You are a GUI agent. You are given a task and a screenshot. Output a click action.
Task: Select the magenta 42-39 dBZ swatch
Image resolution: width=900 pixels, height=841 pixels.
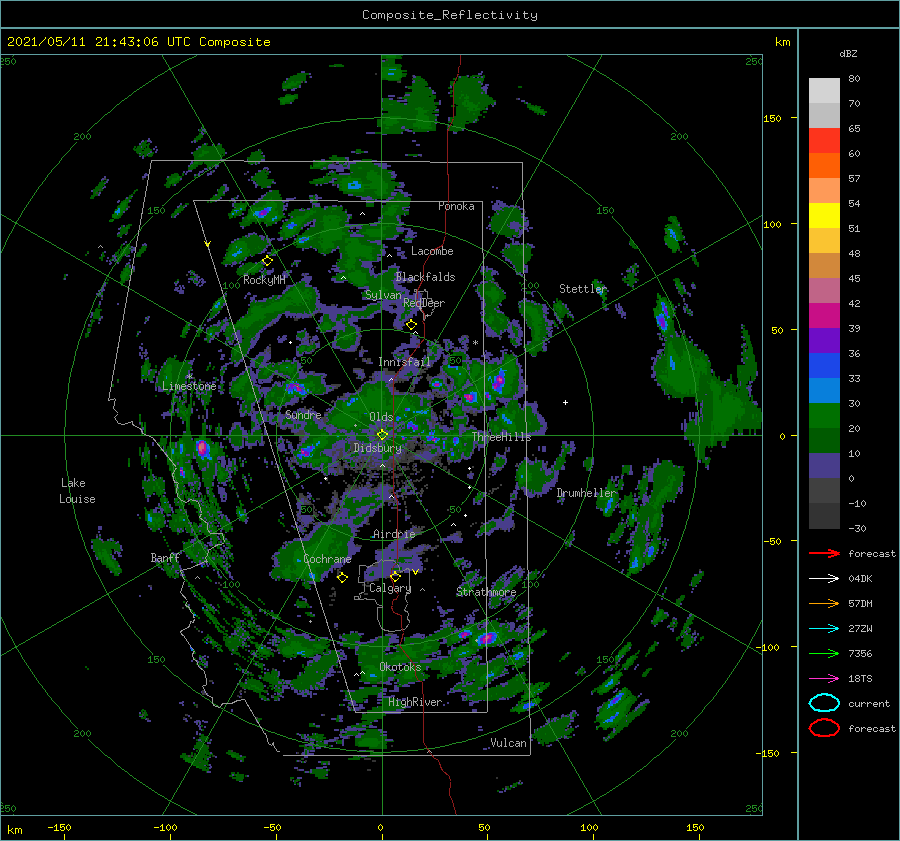(824, 316)
